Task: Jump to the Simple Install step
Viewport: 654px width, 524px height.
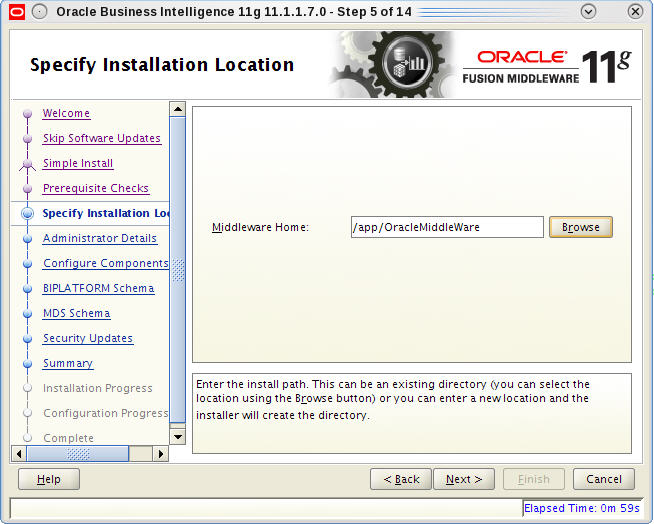Action: tap(78, 163)
